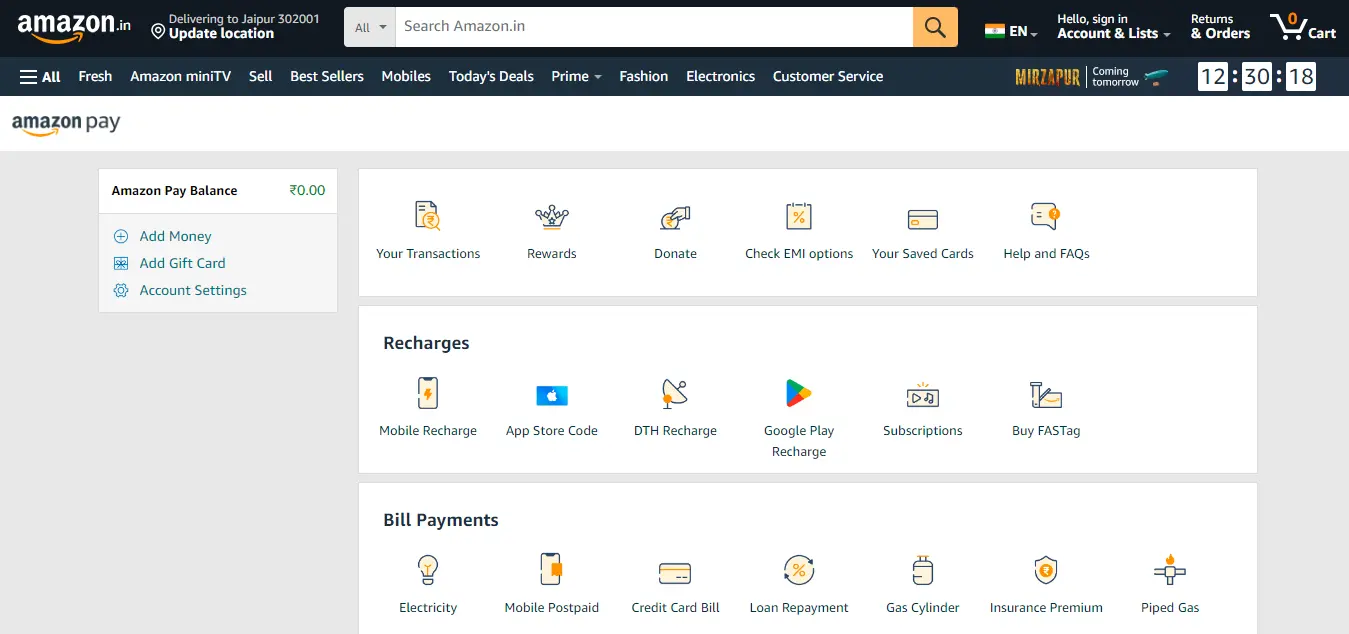Open the Sell navigation item
The width and height of the screenshot is (1349, 634).
[x=260, y=76]
